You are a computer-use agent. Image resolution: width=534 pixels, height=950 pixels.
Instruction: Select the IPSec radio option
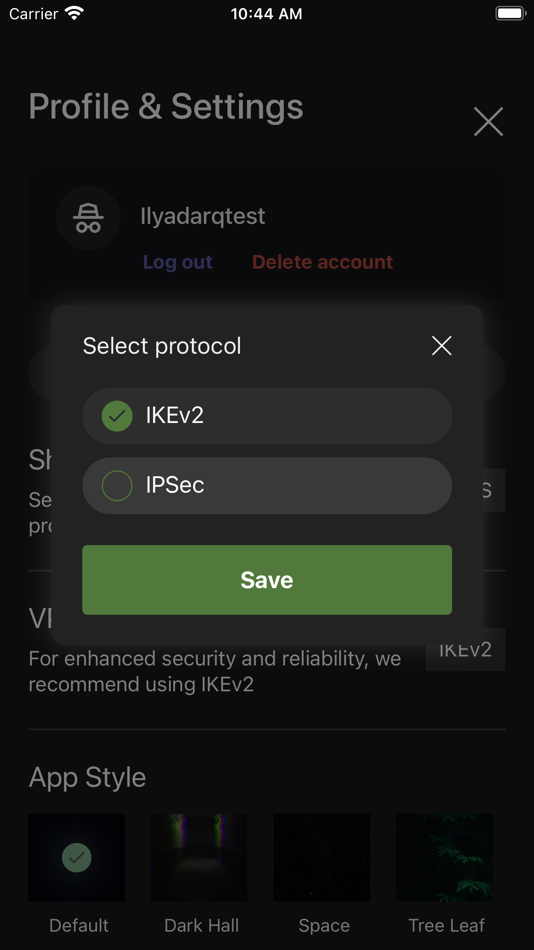(267, 485)
